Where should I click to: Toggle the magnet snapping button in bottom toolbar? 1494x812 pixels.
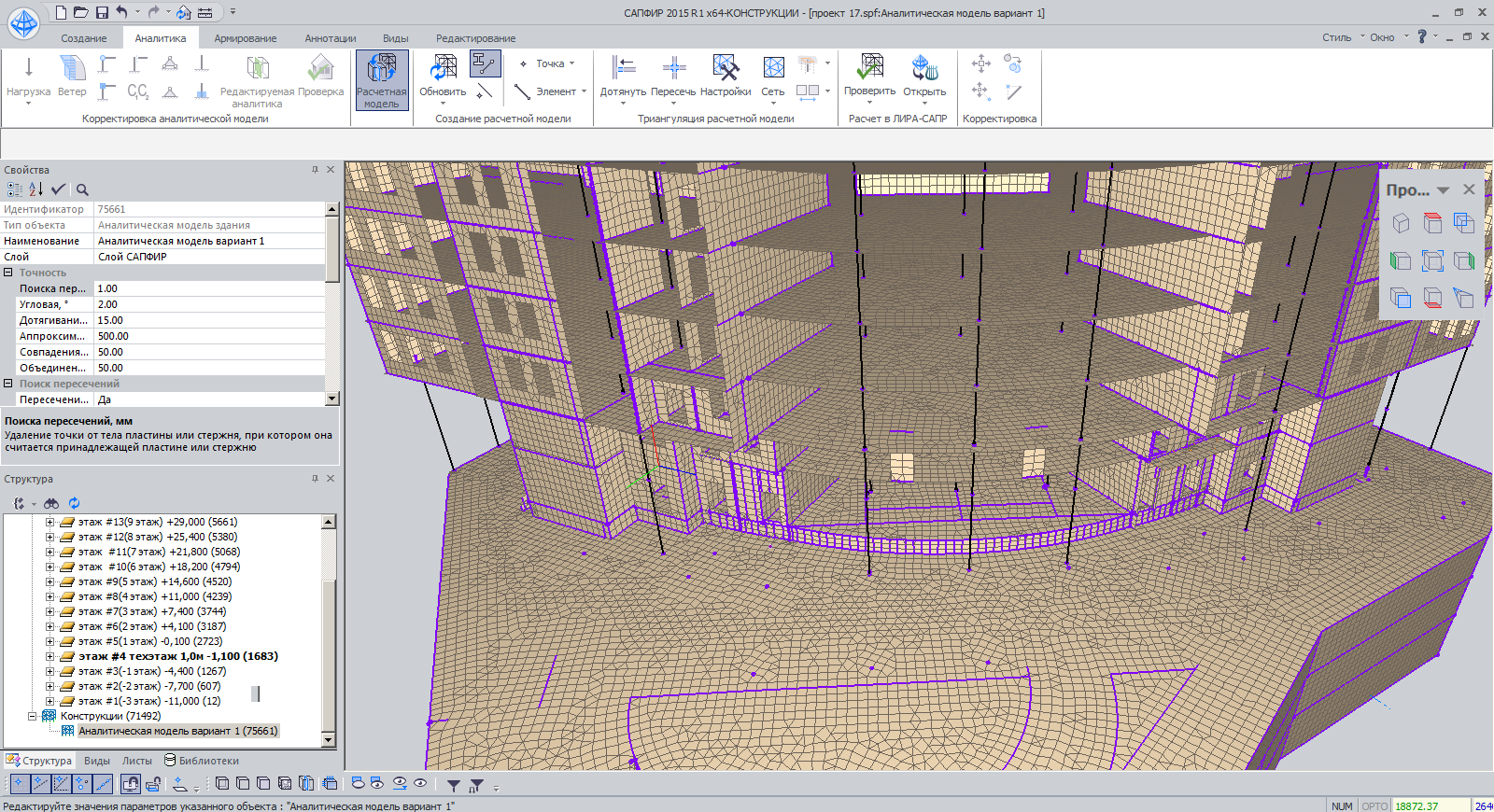(x=130, y=784)
